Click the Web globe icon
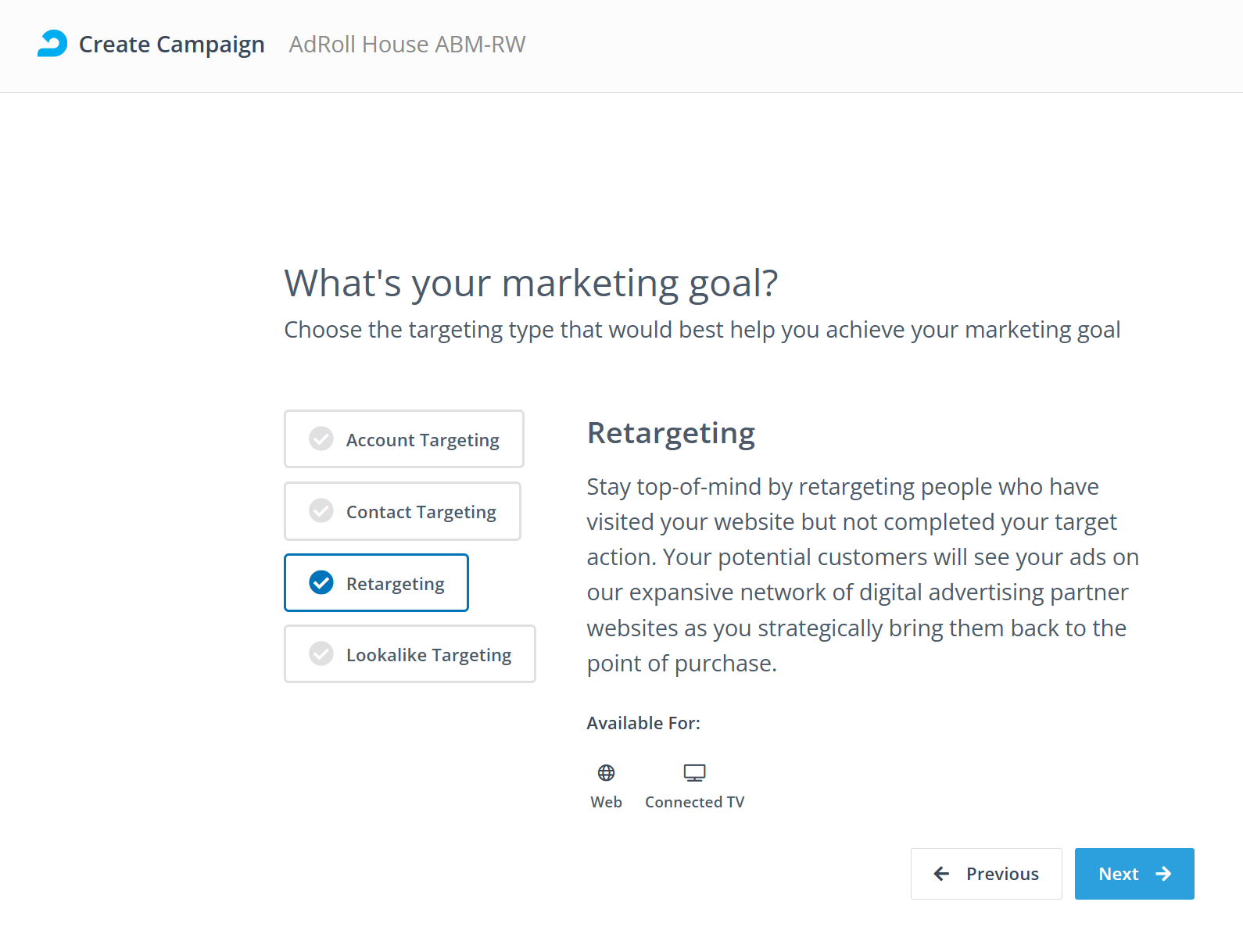Image resolution: width=1243 pixels, height=952 pixels. click(x=606, y=773)
